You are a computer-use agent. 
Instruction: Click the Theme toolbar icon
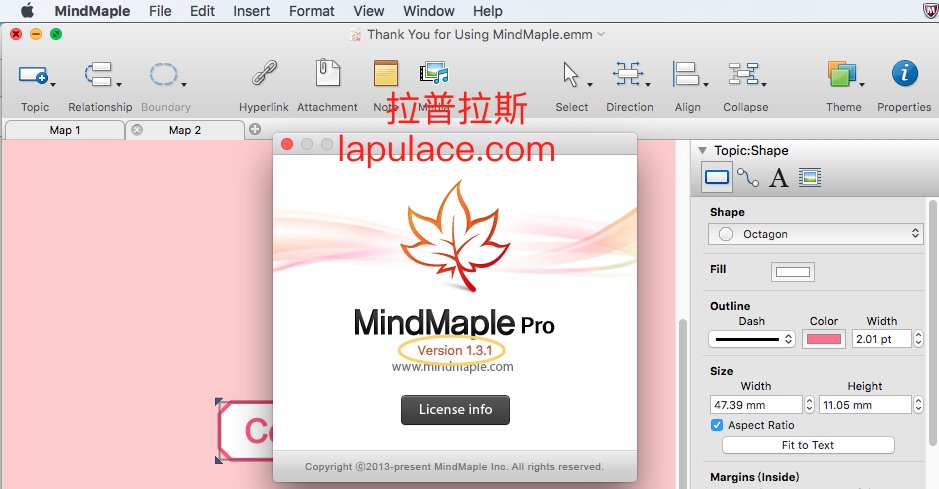click(x=842, y=74)
